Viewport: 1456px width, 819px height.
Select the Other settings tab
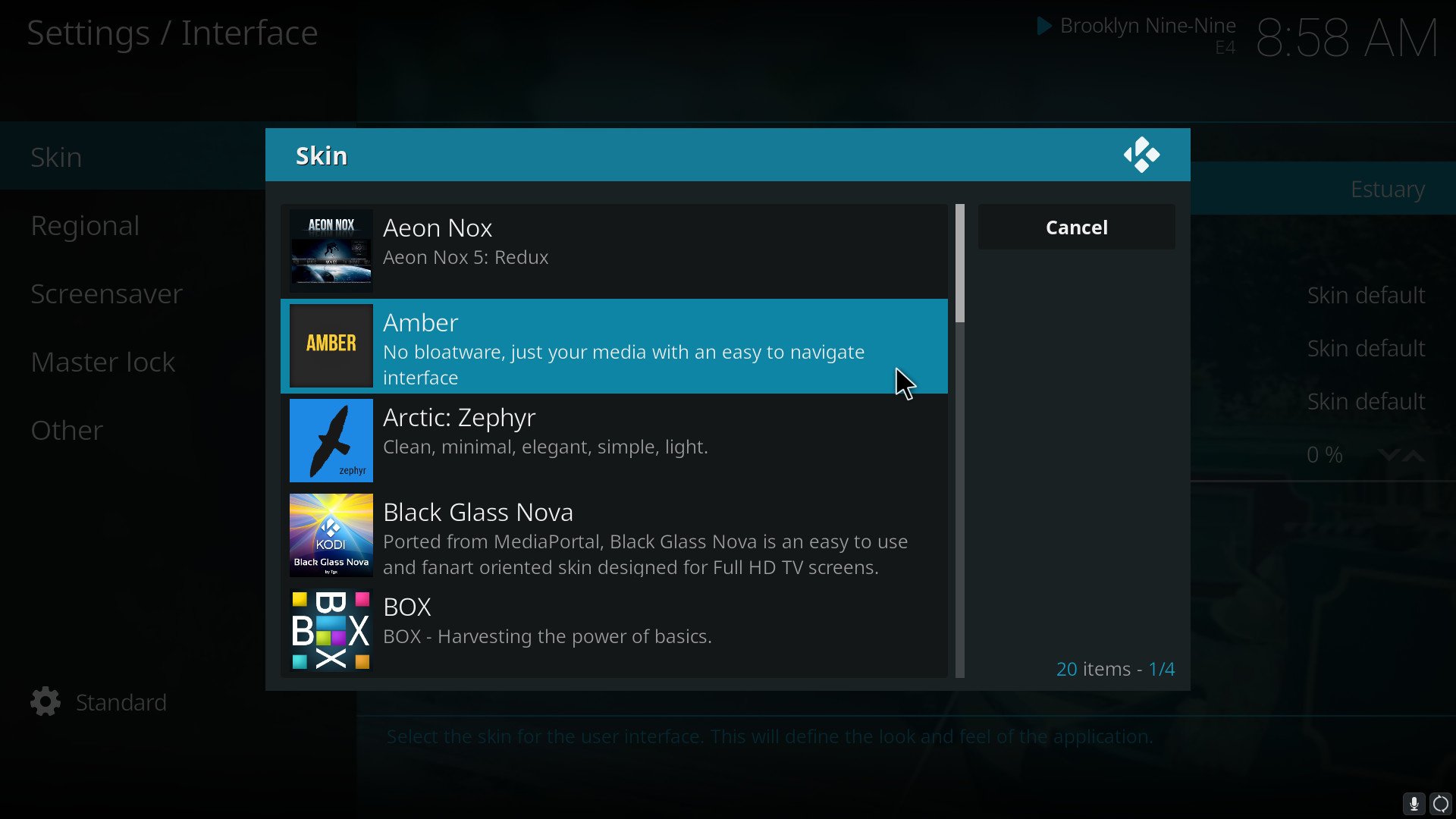67,429
